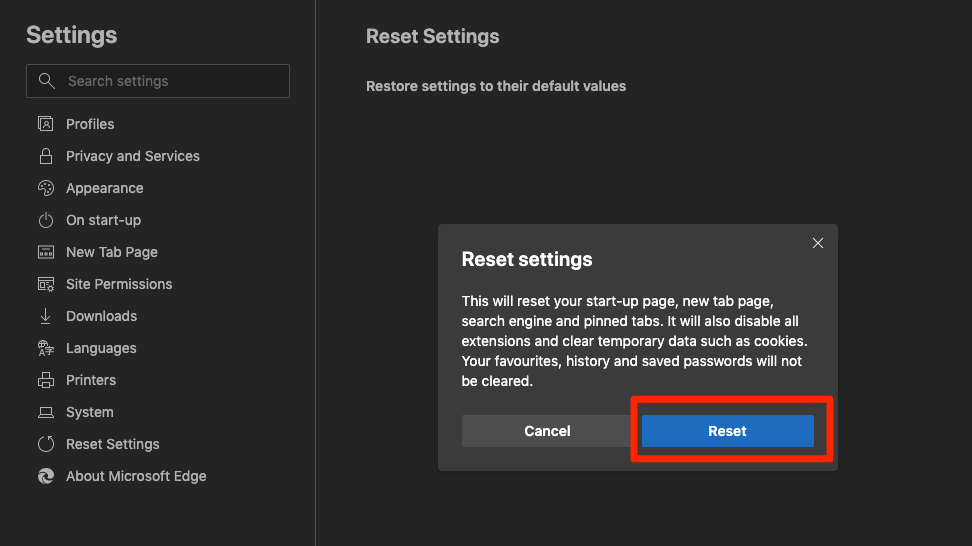972x546 pixels.
Task: Click the Profiles icon in sidebar
Action: click(x=45, y=124)
